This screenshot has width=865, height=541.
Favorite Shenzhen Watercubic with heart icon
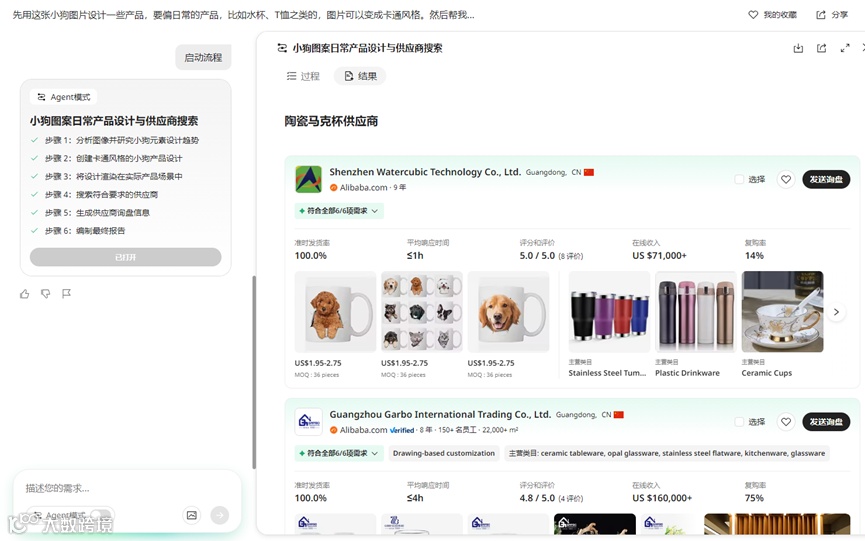tap(786, 179)
